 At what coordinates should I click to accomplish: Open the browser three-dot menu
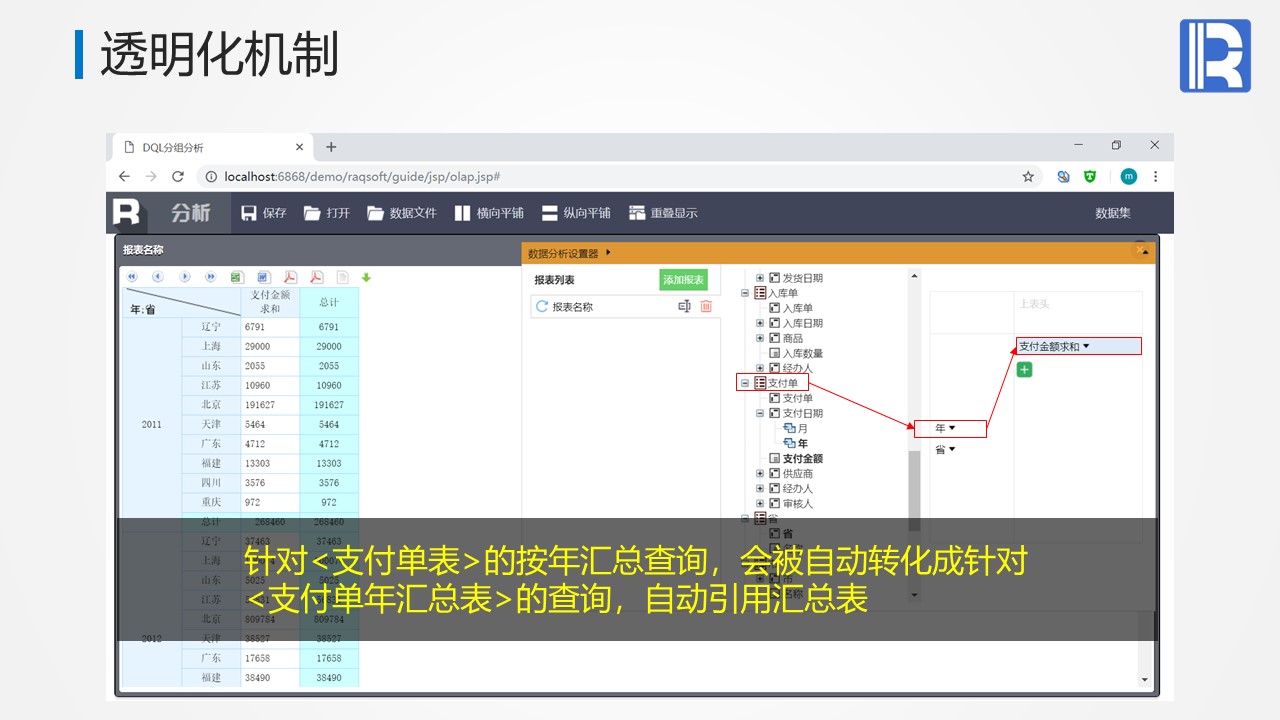(x=1156, y=176)
